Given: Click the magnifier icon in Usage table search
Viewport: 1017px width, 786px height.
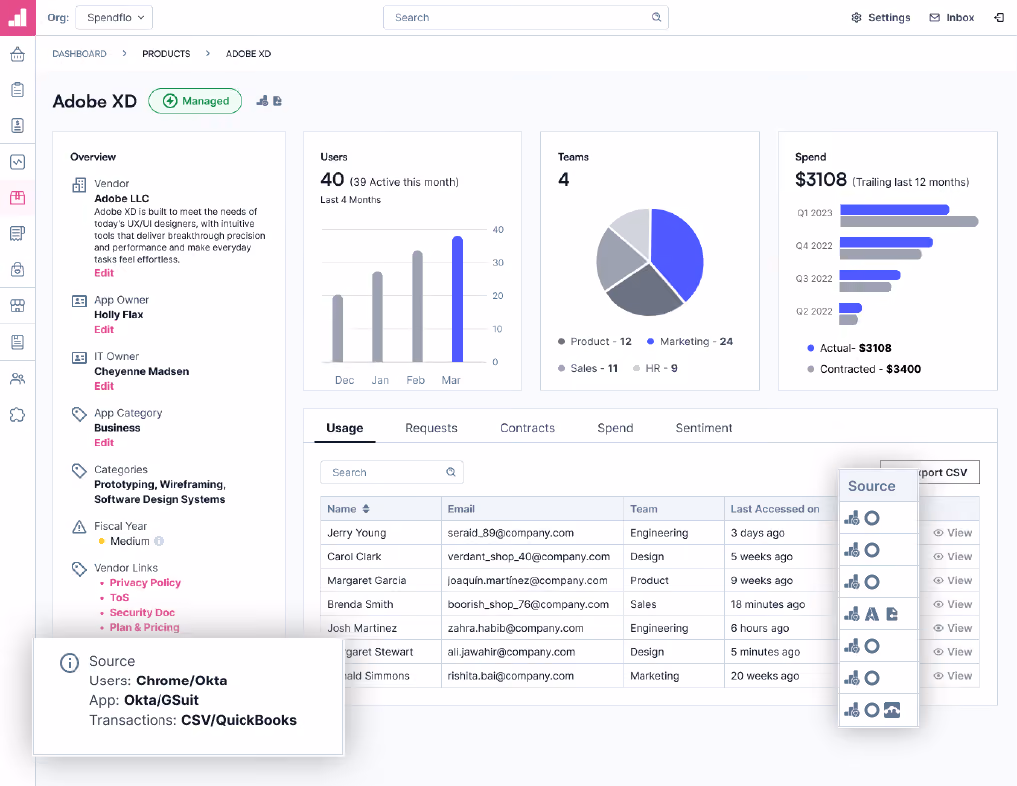Looking at the screenshot, I should pos(451,472).
